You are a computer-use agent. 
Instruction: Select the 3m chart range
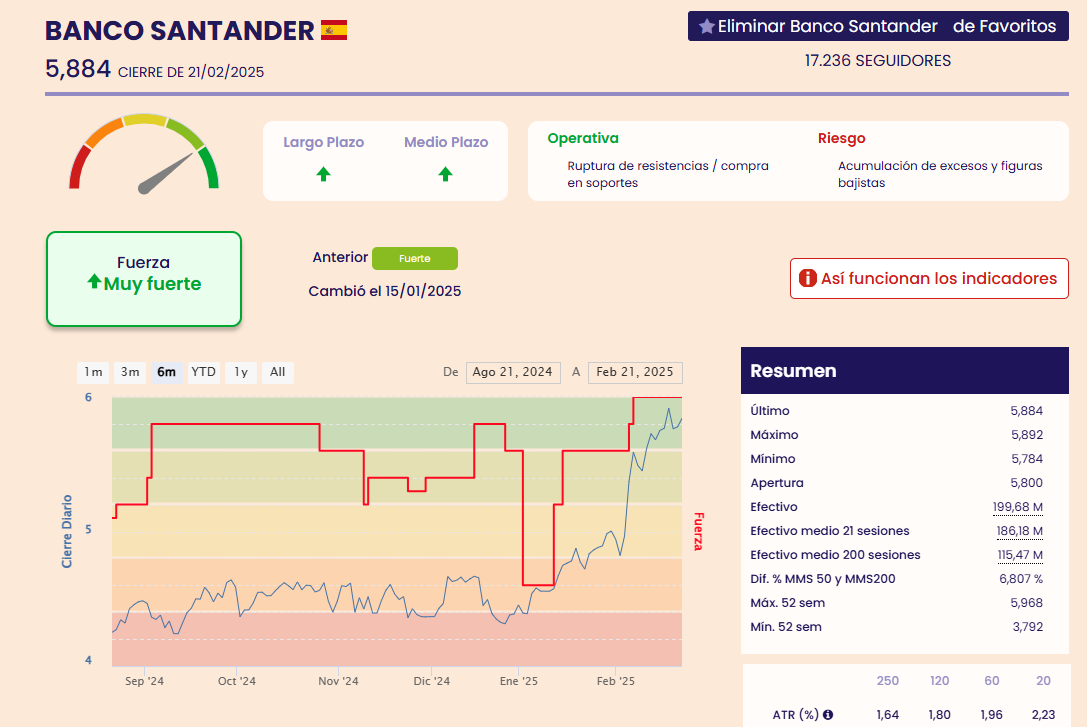tap(130, 372)
